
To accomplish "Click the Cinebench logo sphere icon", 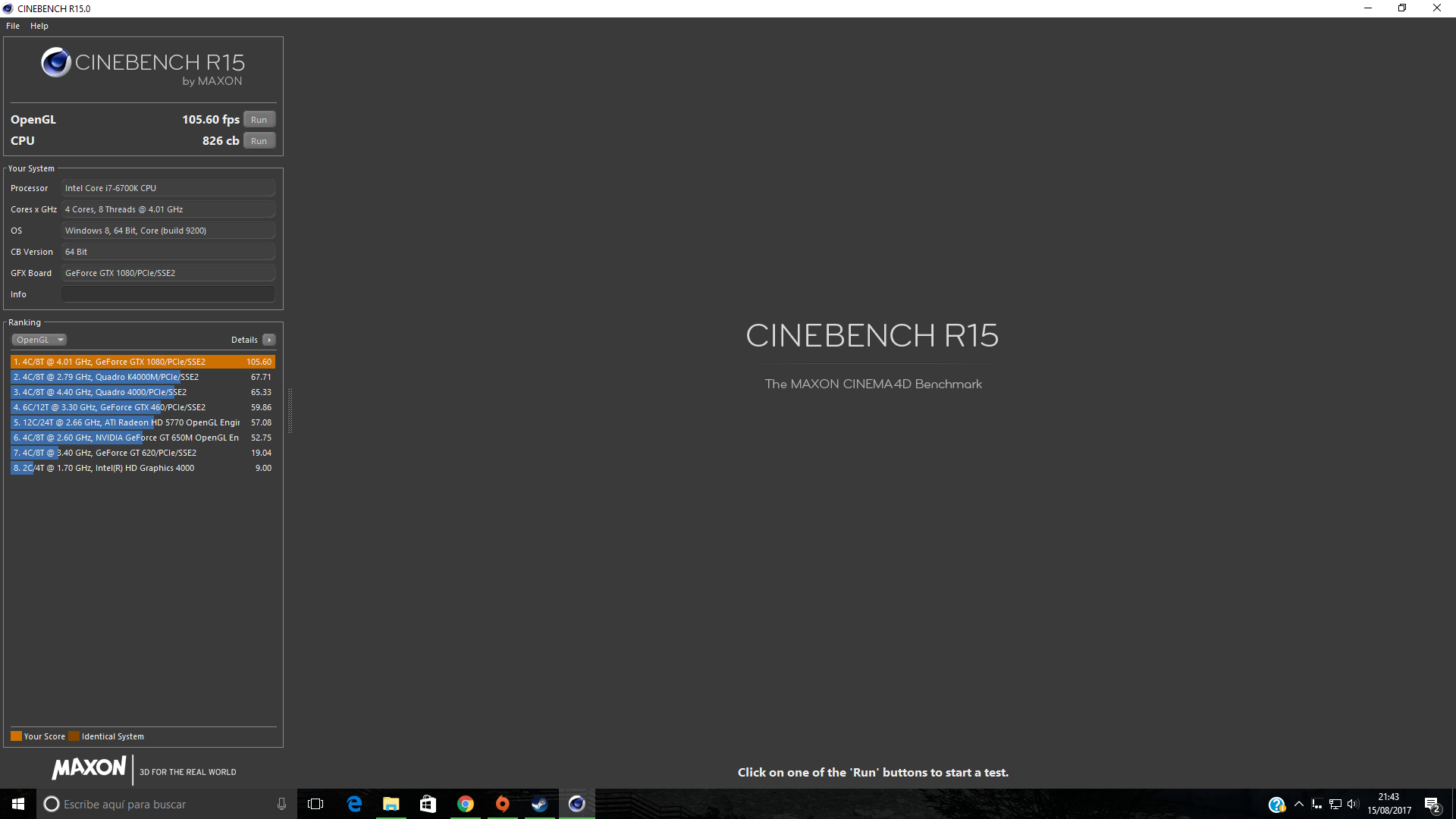I will tap(56, 63).
